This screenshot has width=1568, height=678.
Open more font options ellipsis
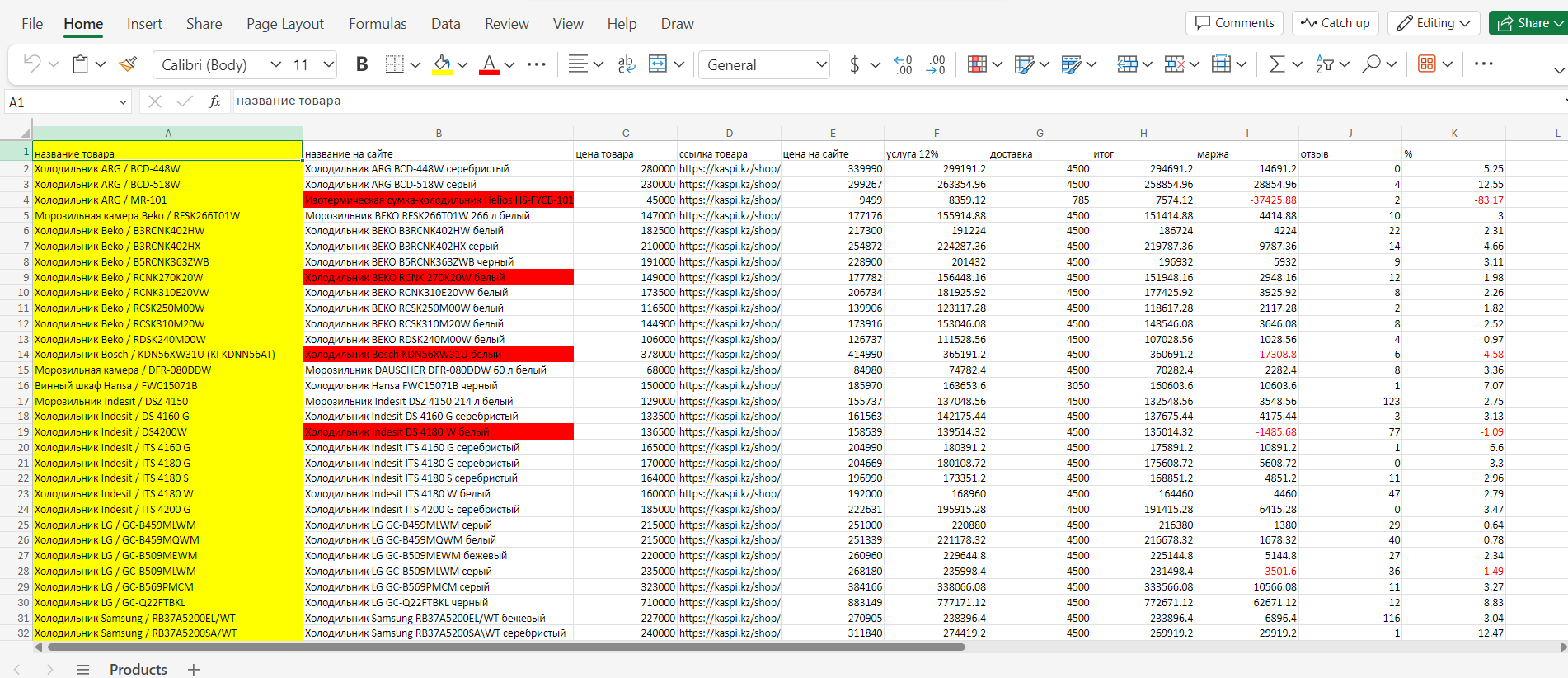click(537, 64)
